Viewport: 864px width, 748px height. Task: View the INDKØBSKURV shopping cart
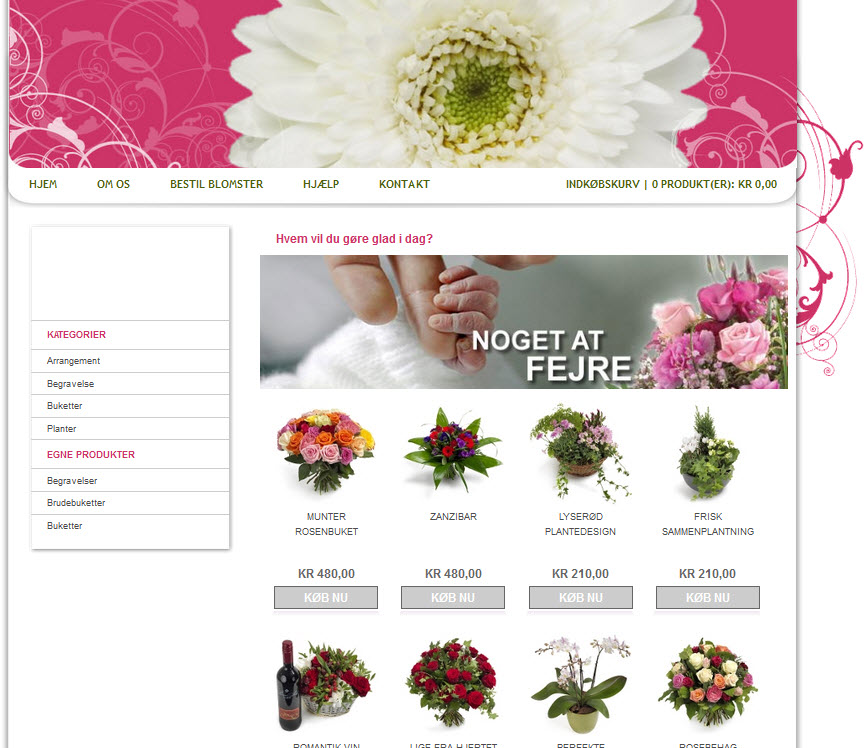click(x=671, y=184)
